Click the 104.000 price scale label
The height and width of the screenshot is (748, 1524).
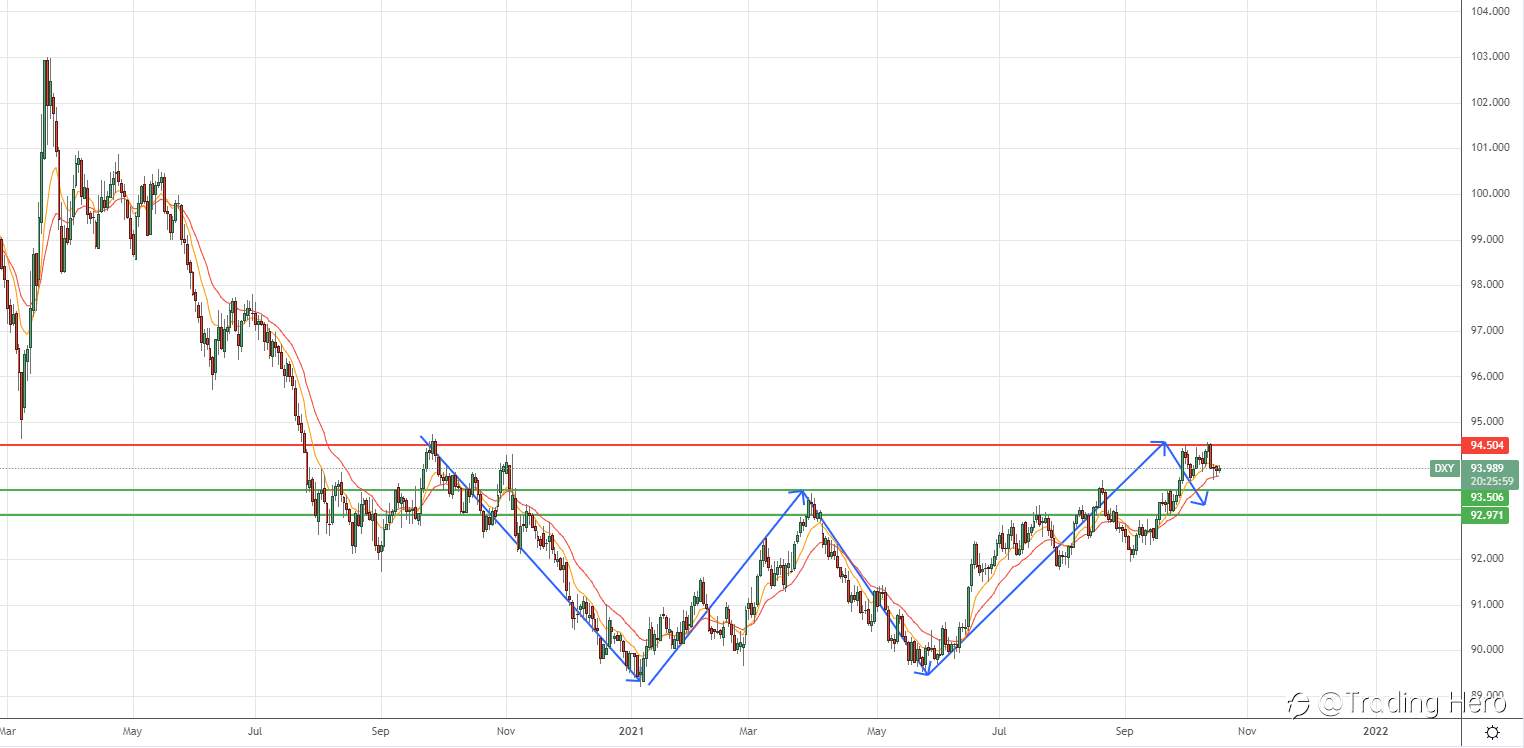point(1490,11)
